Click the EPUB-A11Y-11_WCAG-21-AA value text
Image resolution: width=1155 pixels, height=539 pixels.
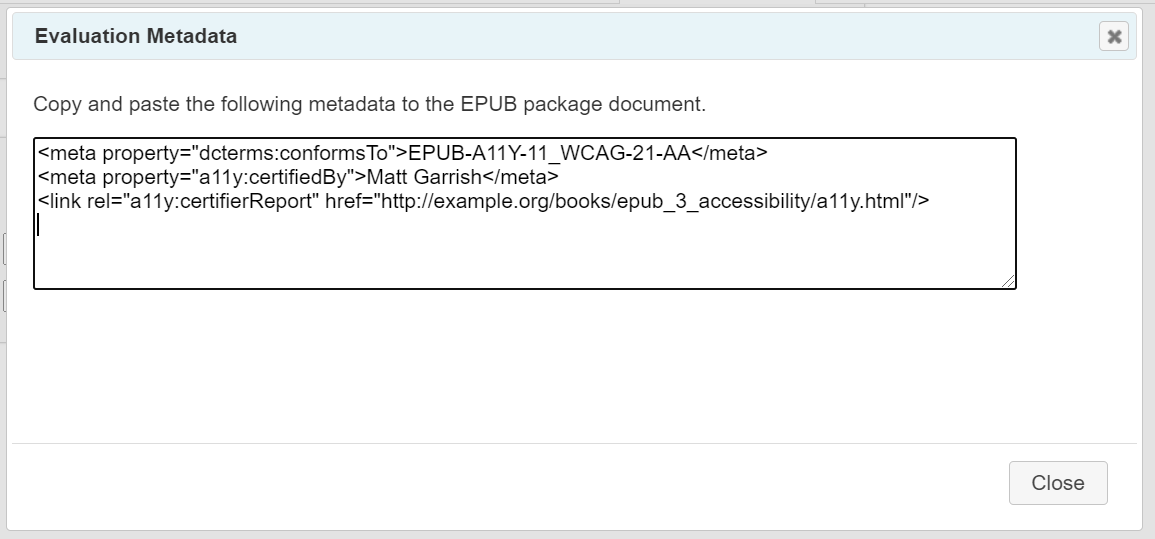(x=550, y=153)
